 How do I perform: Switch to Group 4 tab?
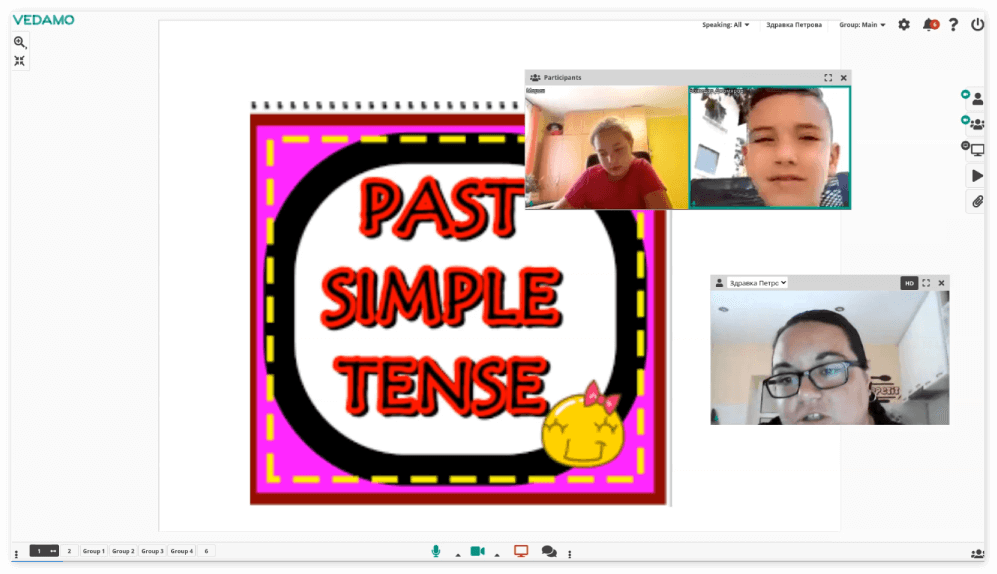tap(181, 551)
